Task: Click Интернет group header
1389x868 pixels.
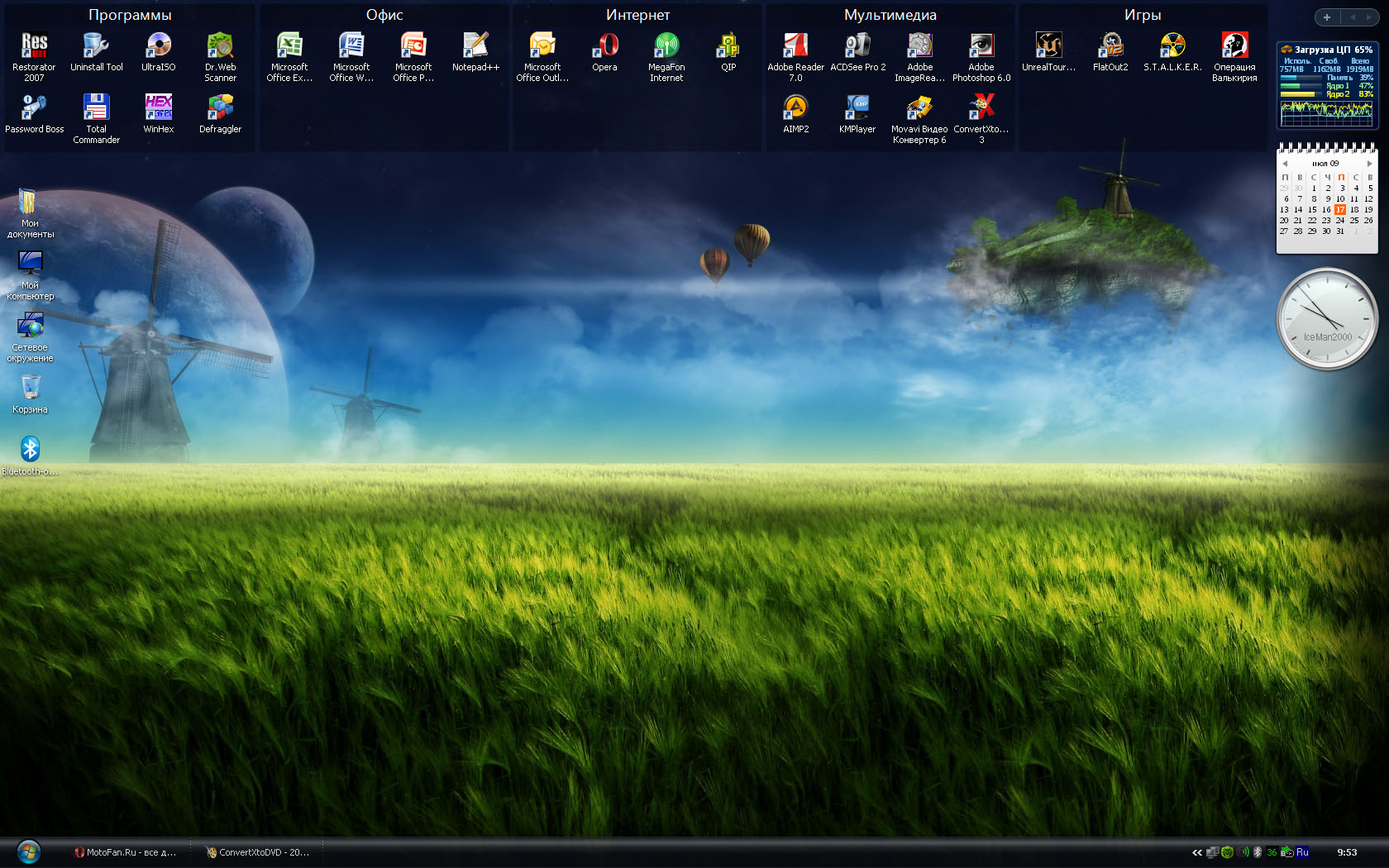Action: tap(637, 15)
